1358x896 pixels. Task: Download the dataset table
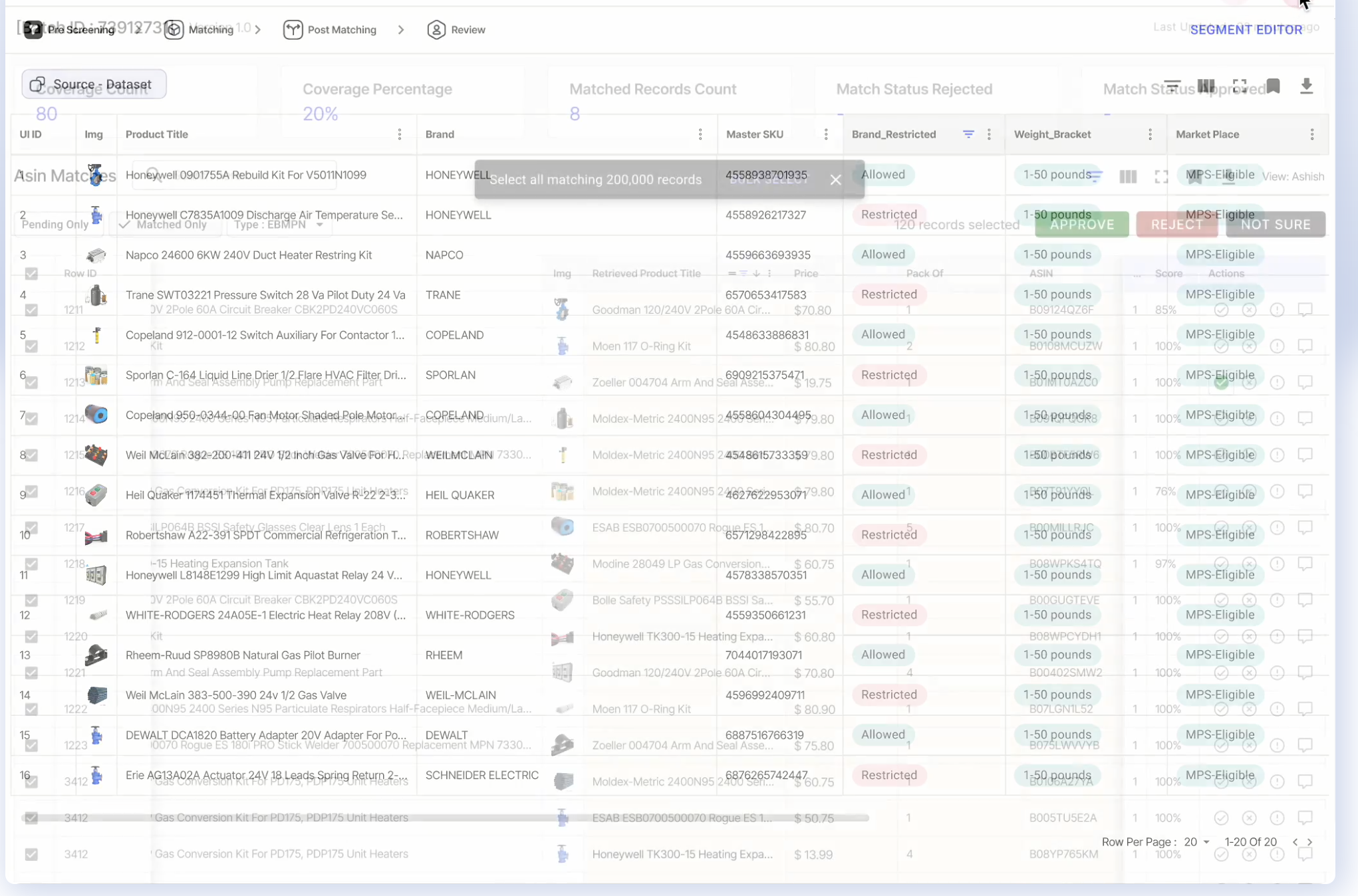tap(1306, 86)
